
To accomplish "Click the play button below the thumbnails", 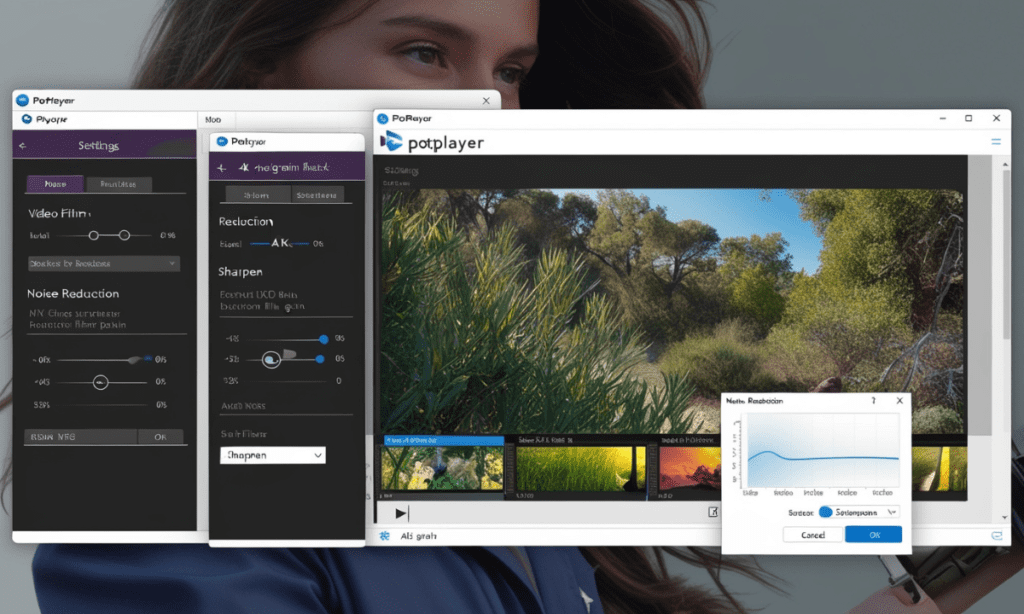I will [x=401, y=513].
